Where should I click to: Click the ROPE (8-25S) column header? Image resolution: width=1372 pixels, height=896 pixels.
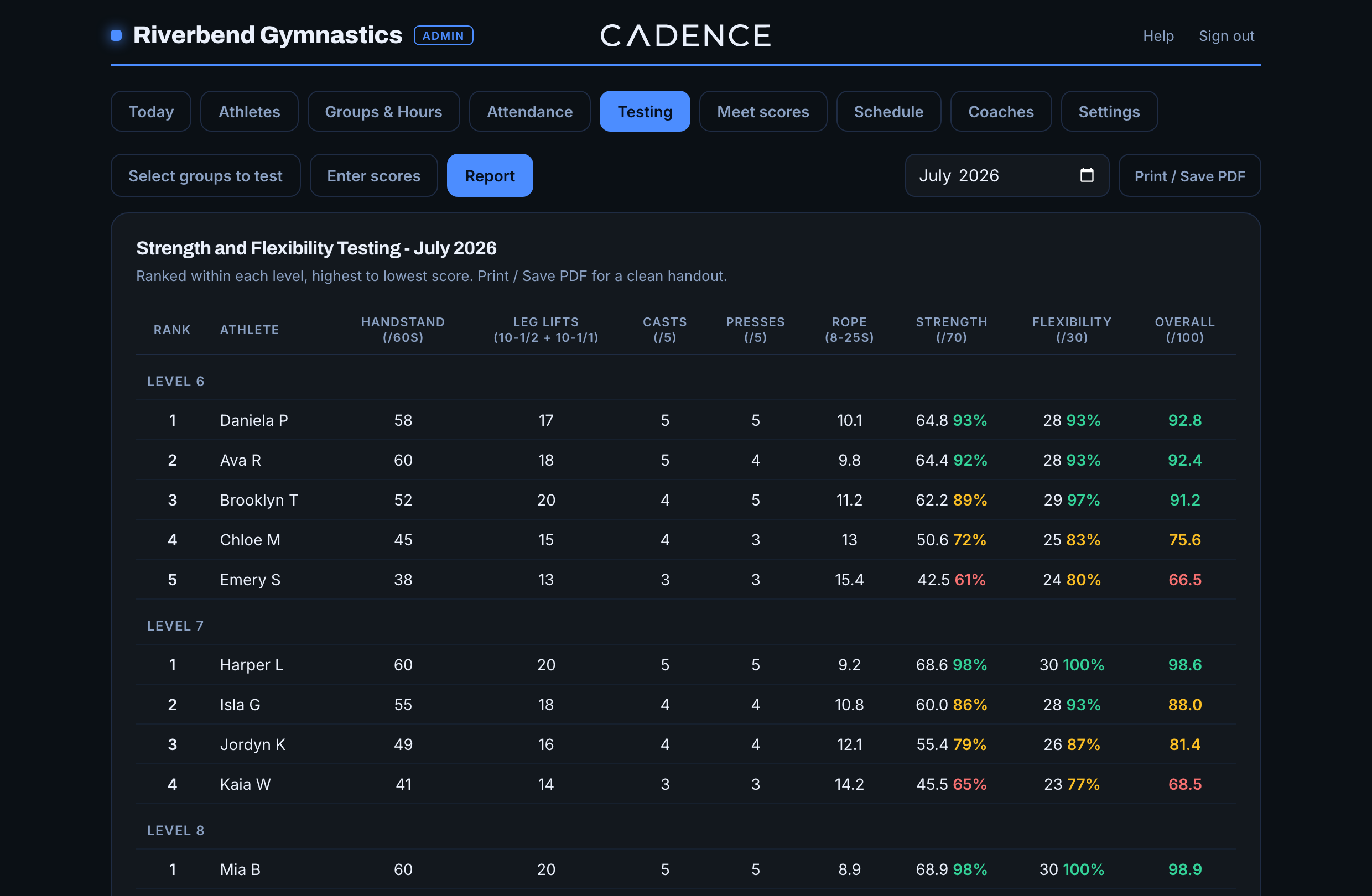click(849, 330)
